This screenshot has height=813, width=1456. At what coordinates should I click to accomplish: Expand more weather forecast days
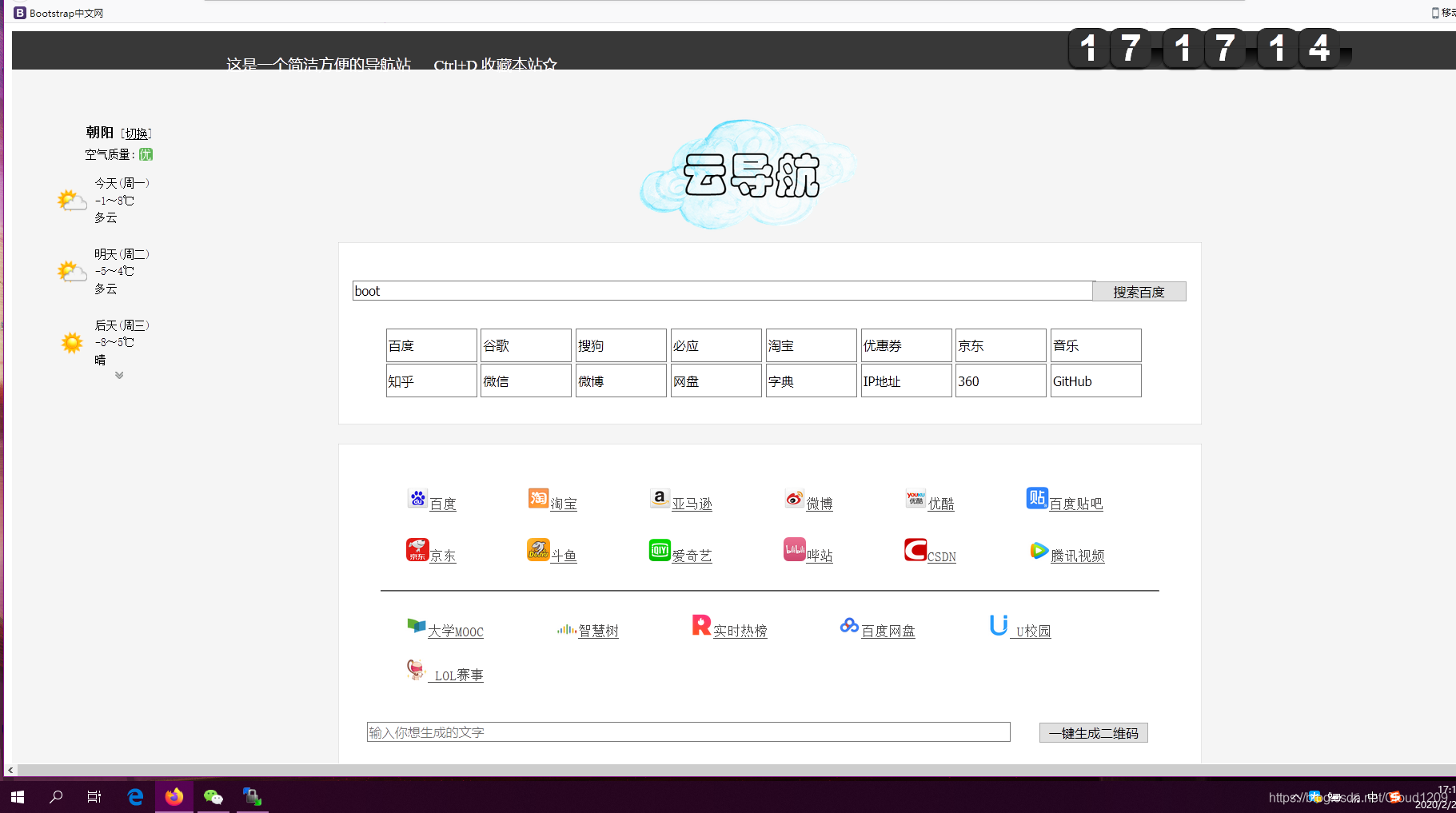[119, 375]
